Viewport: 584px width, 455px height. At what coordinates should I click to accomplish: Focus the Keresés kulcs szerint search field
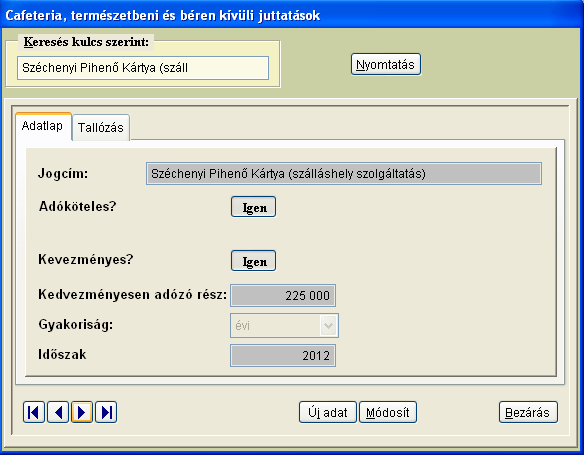(143, 68)
